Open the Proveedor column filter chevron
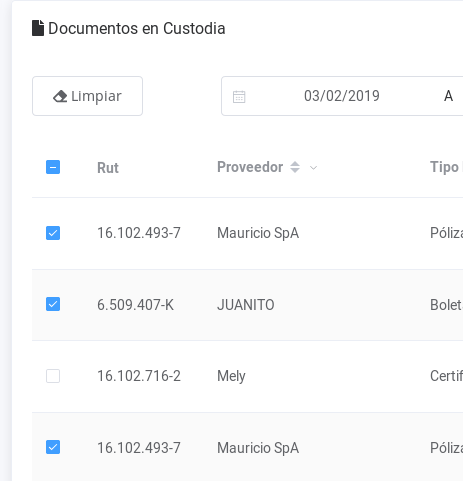463x481 pixels. pyautogui.click(x=313, y=168)
